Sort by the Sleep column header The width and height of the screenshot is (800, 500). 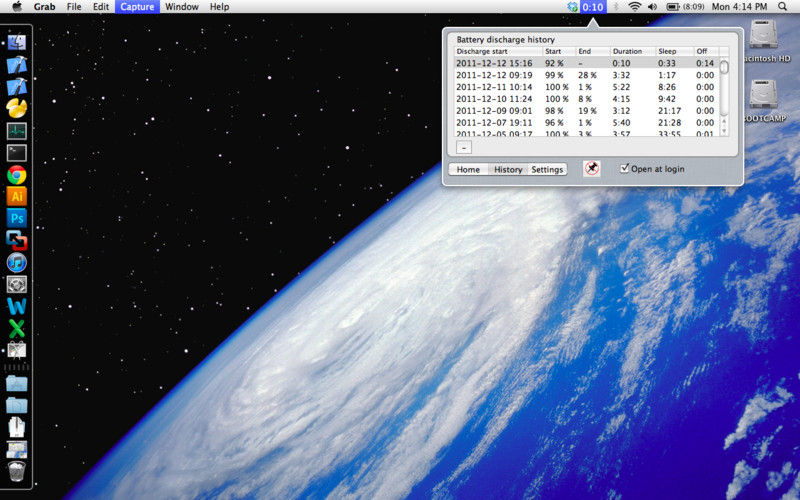pos(674,51)
